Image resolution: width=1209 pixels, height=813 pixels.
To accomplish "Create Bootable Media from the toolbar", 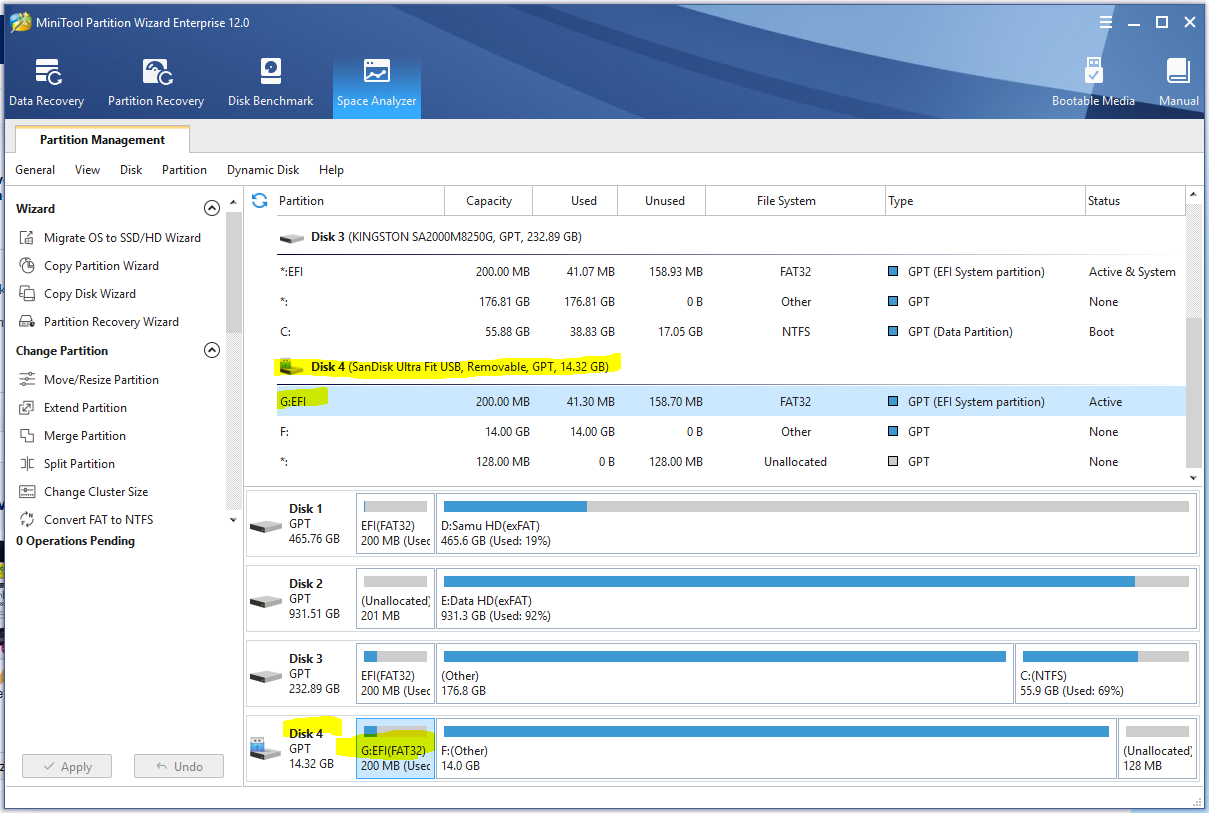I will coord(1093,83).
